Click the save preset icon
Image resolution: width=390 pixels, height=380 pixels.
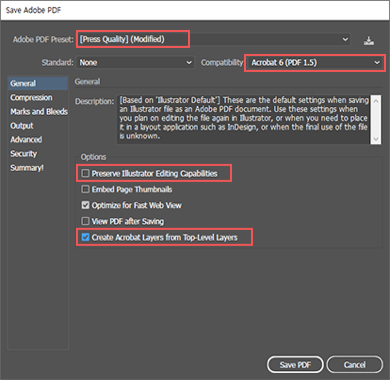point(369,40)
